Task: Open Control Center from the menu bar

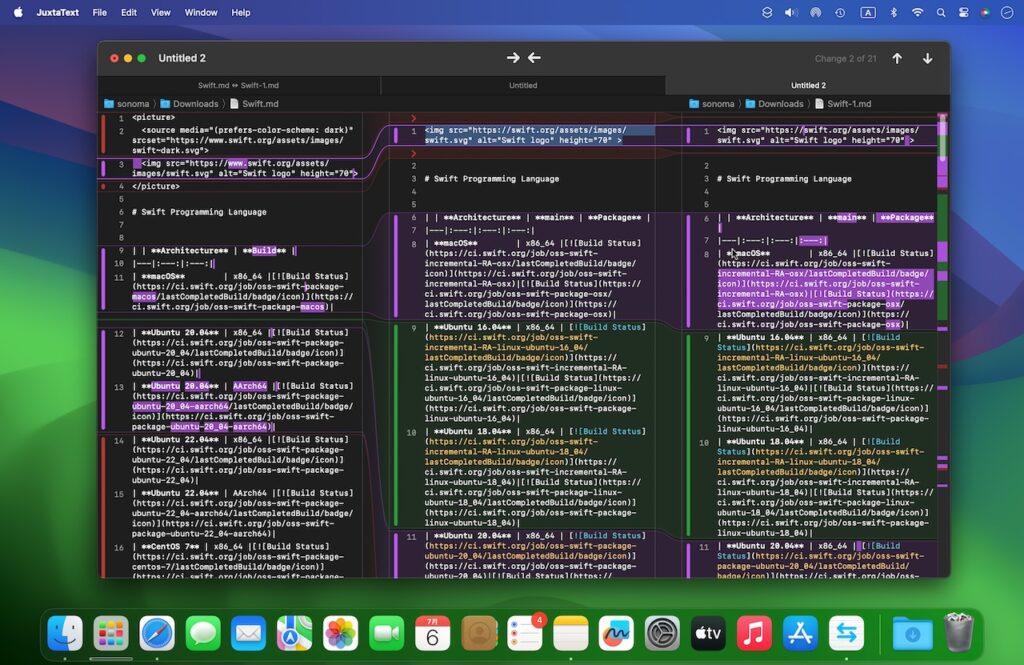Action: tap(963, 12)
